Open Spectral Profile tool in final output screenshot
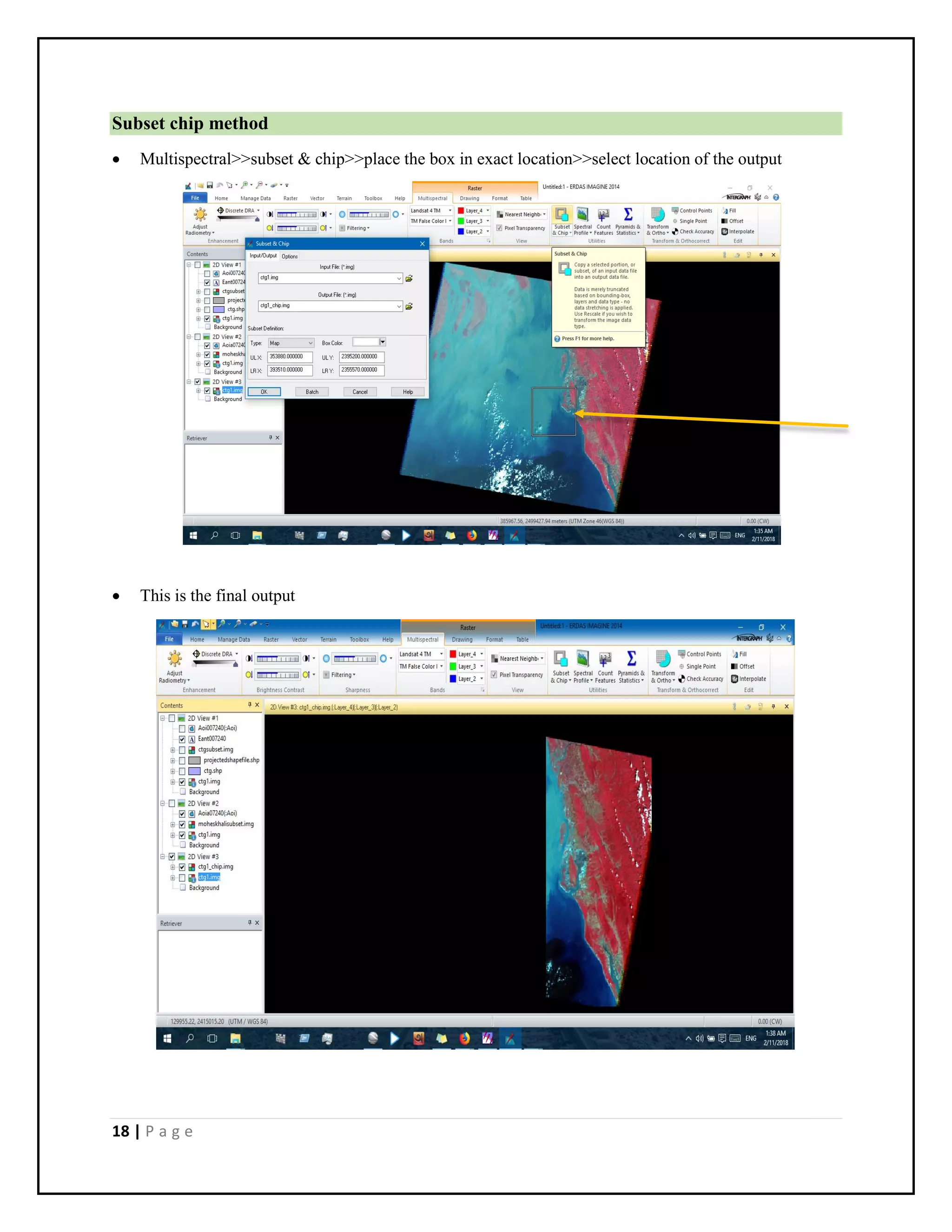The image size is (952, 1232). pos(582,666)
